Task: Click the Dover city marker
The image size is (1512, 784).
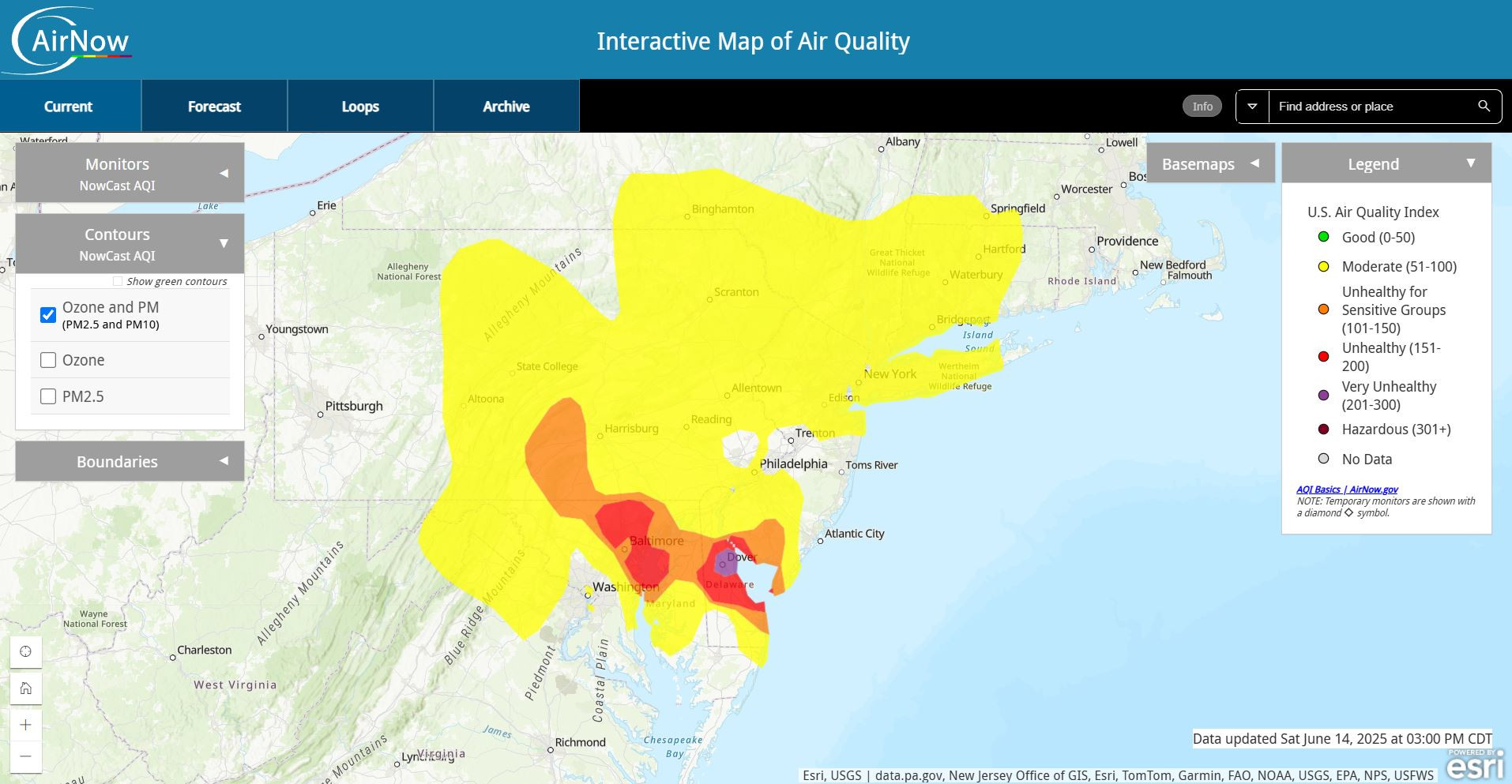Action: tap(722, 565)
